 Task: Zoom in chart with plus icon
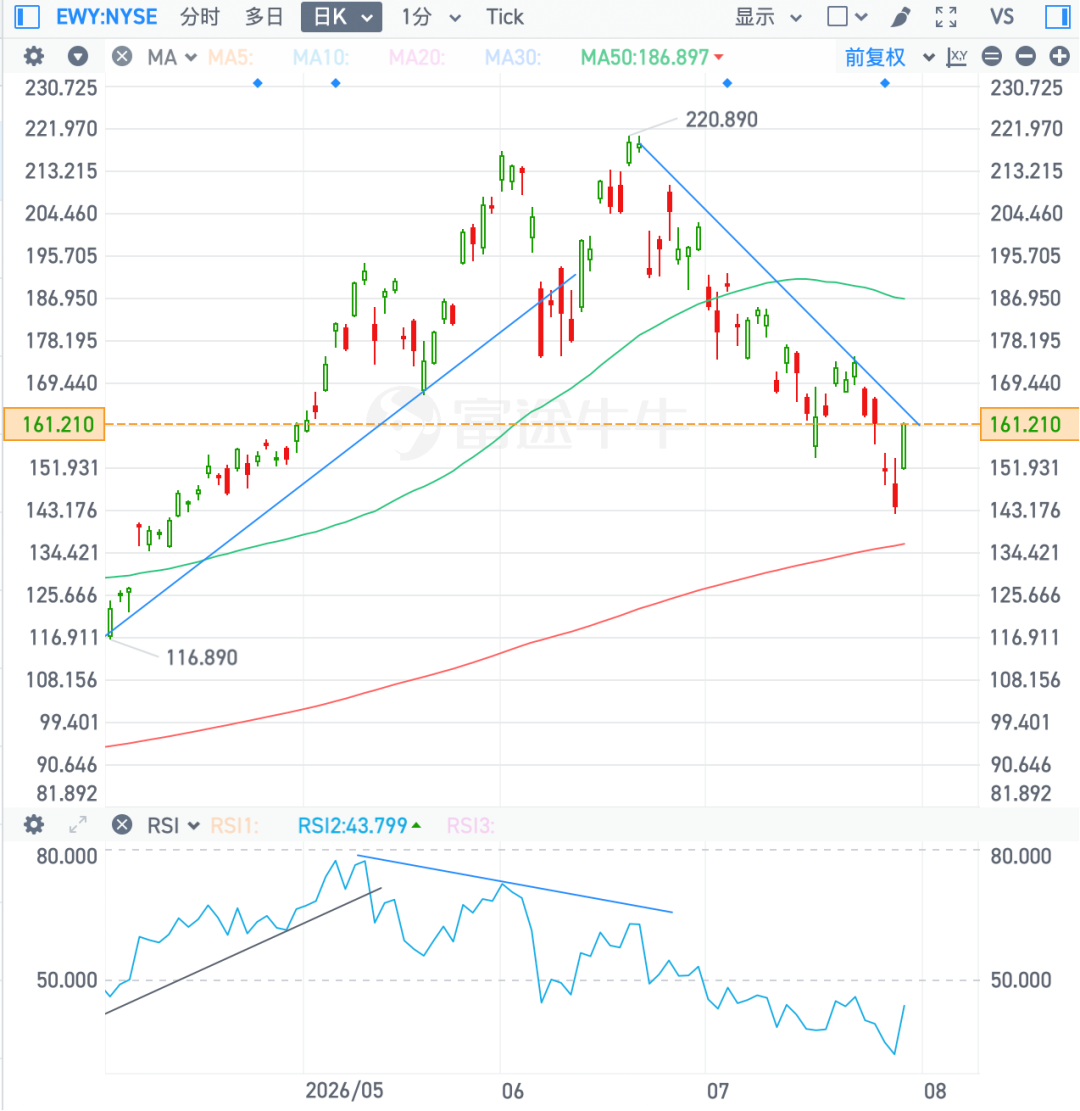[x=1059, y=56]
